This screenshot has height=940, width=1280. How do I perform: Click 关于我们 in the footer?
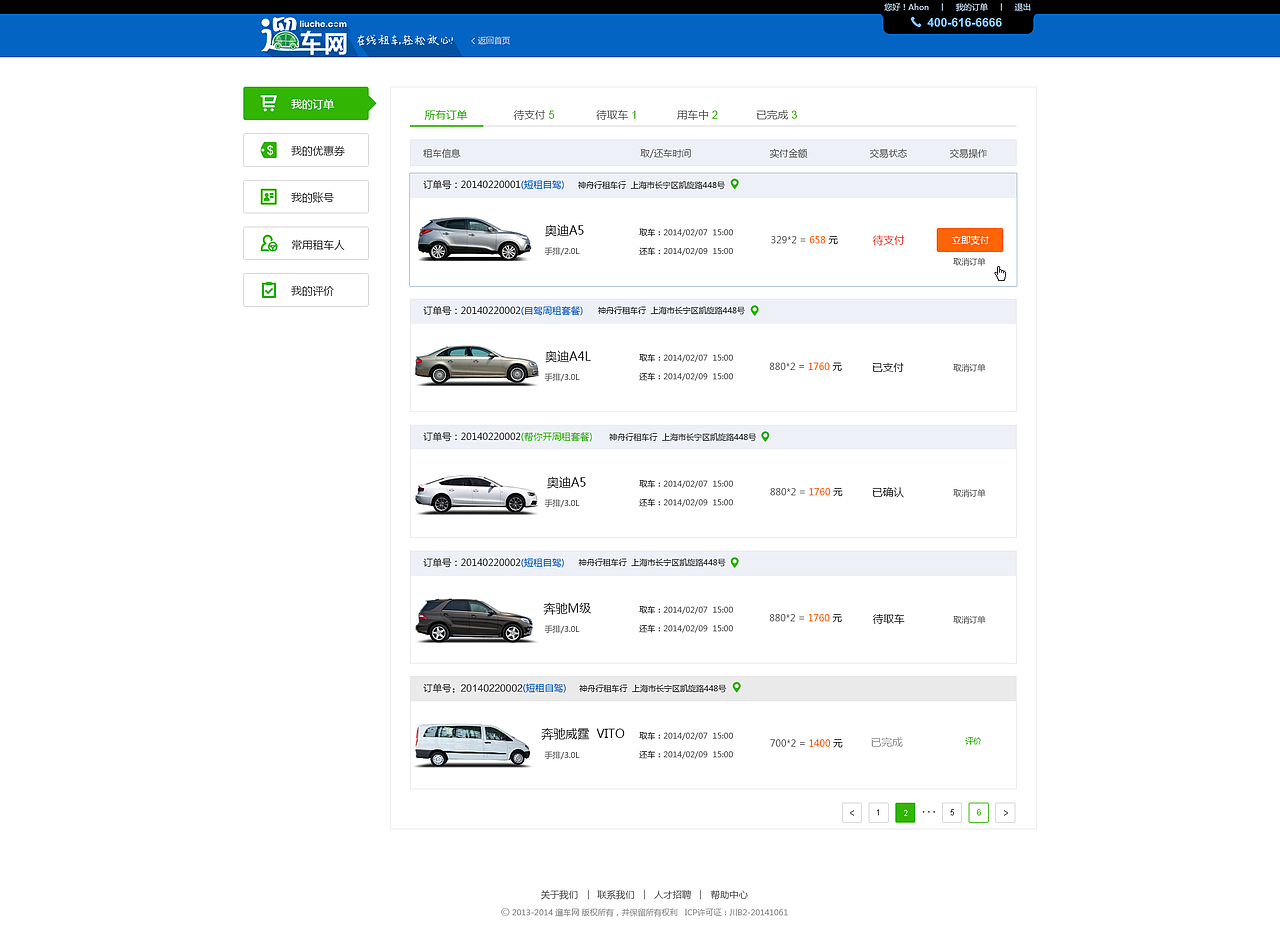pyautogui.click(x=559, y=895)
